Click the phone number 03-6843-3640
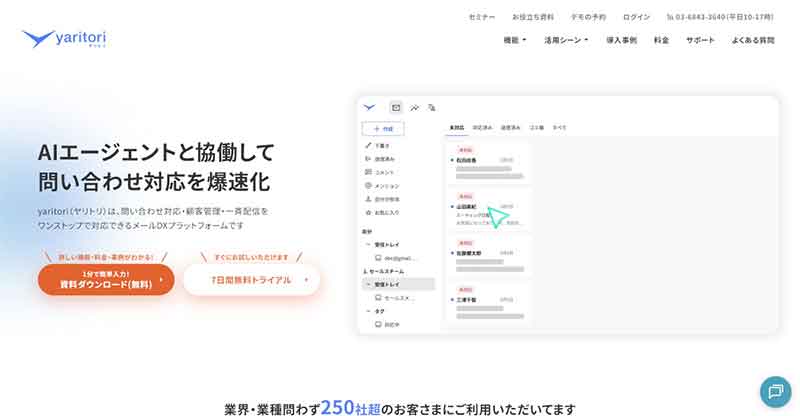 pos(700,17)
